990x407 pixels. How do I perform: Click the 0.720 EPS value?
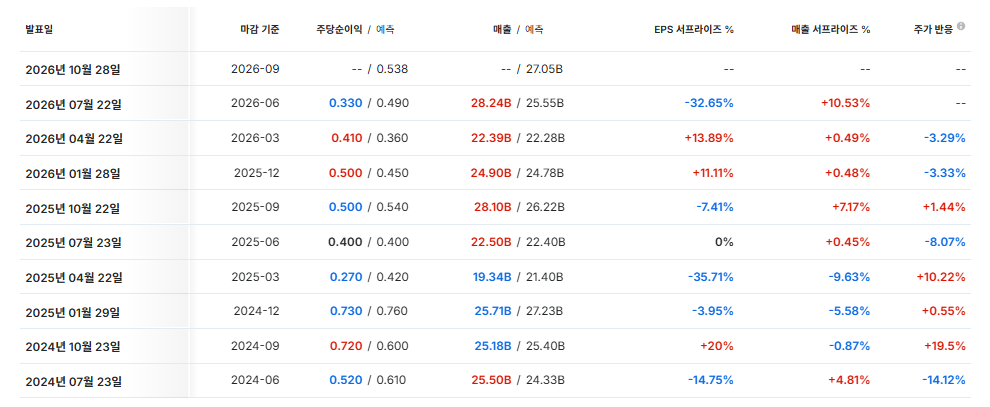point(346,346)
